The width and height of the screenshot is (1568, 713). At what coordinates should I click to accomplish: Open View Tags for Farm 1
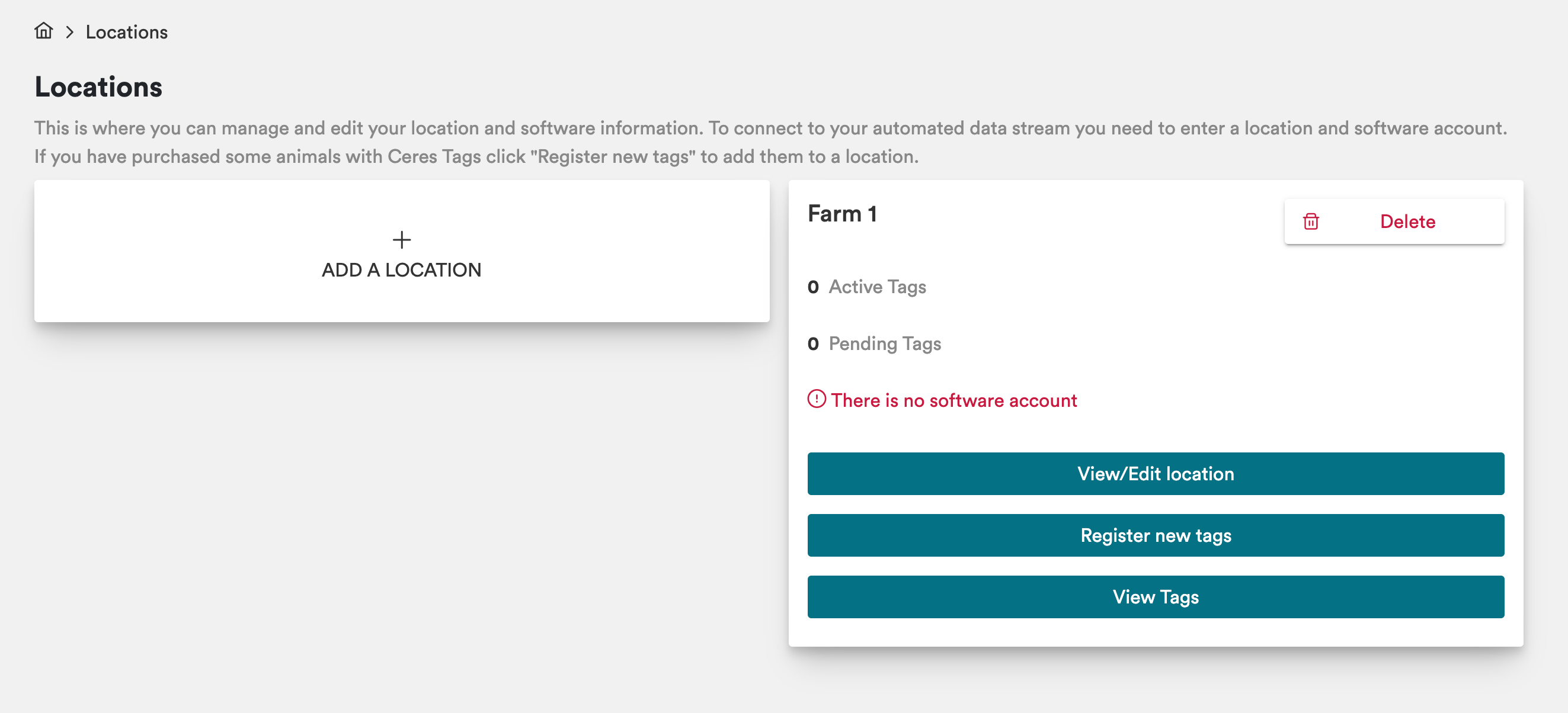[1155, 596]
